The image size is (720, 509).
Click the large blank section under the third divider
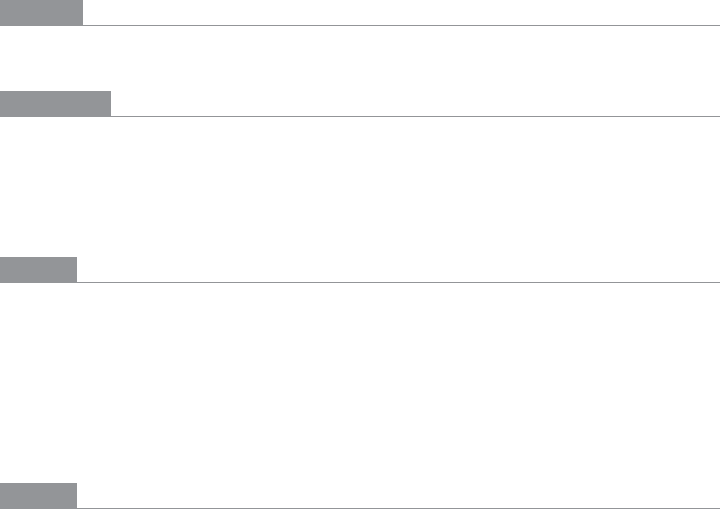(x=360, y=383)
